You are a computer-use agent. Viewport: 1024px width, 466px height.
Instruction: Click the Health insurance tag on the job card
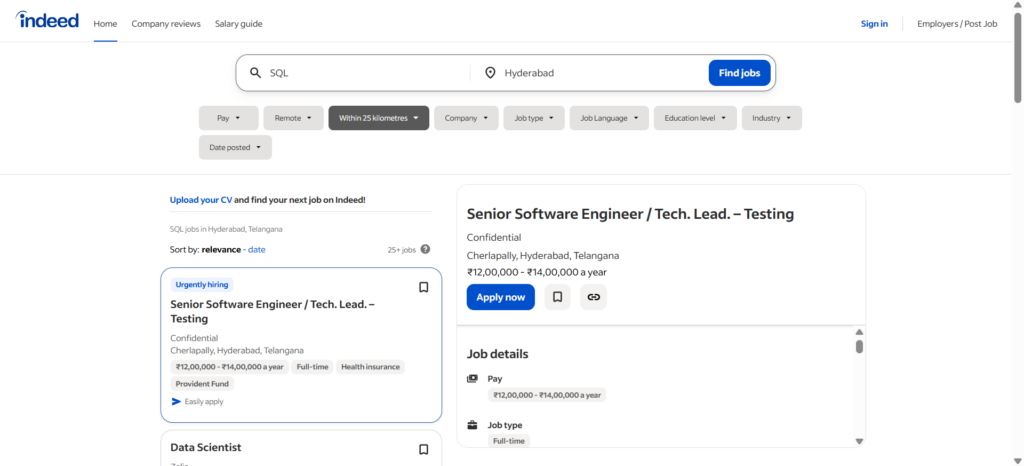point(370,367)
